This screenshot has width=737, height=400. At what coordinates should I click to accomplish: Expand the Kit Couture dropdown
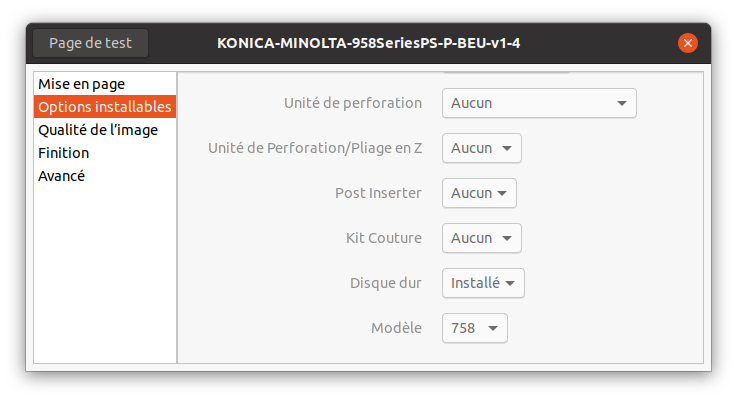[x=482, y=238]
